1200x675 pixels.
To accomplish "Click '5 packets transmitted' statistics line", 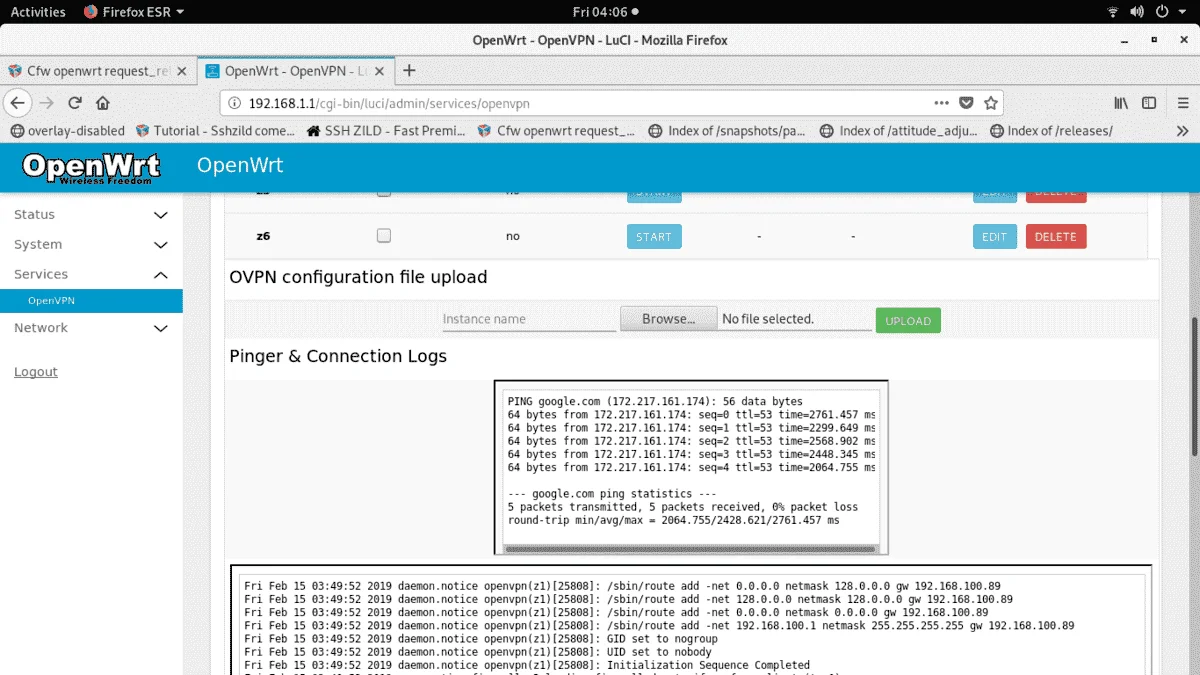I will (x=683, y=507).
